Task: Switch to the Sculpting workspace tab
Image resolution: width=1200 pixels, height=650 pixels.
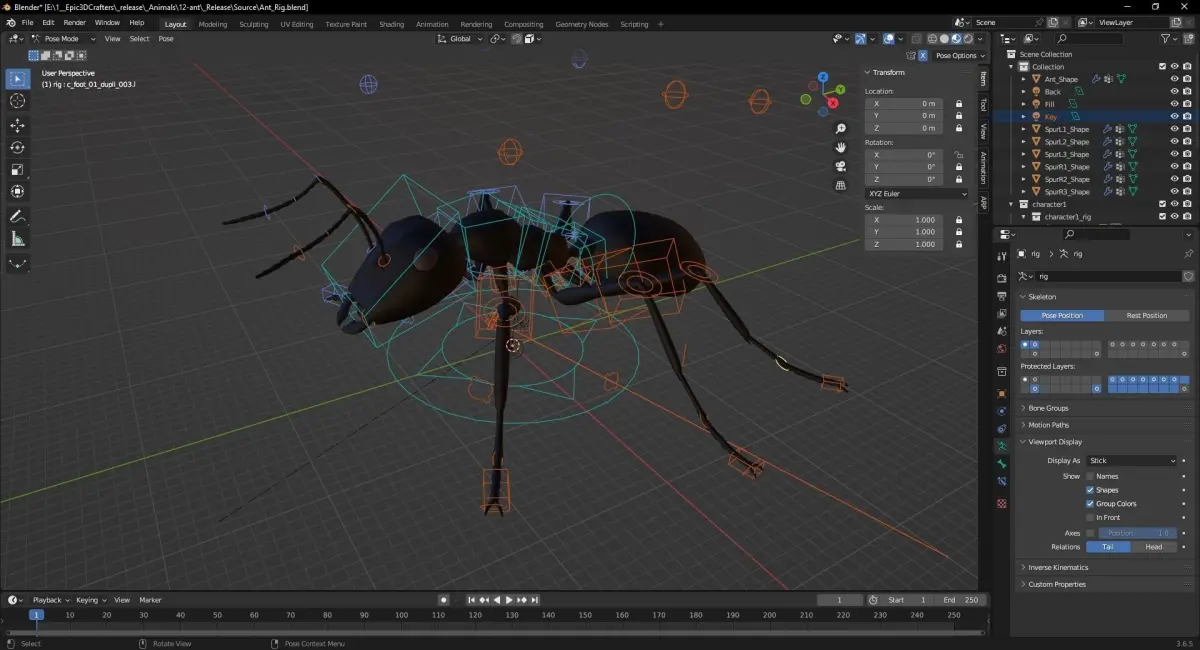Action: (253, 24)
